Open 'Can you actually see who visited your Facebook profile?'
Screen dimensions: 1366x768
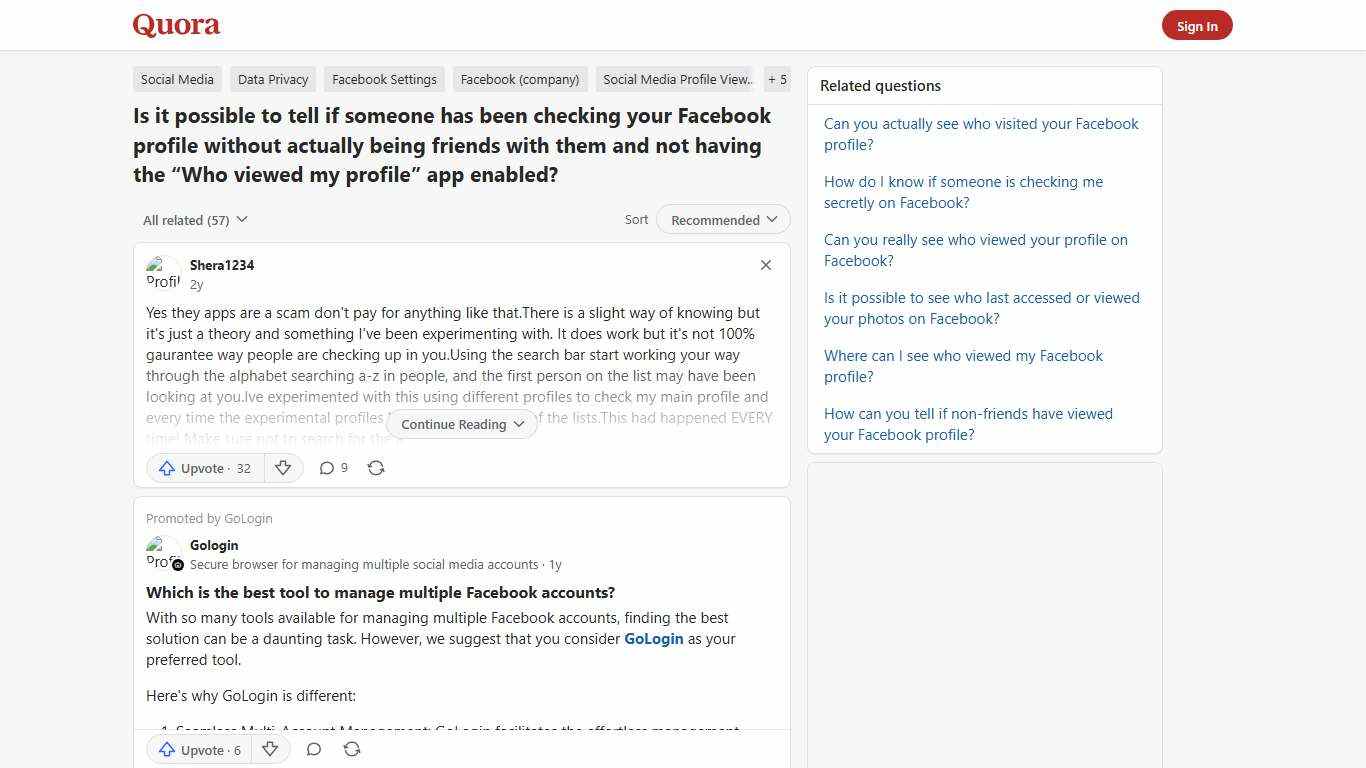[981, 134]
